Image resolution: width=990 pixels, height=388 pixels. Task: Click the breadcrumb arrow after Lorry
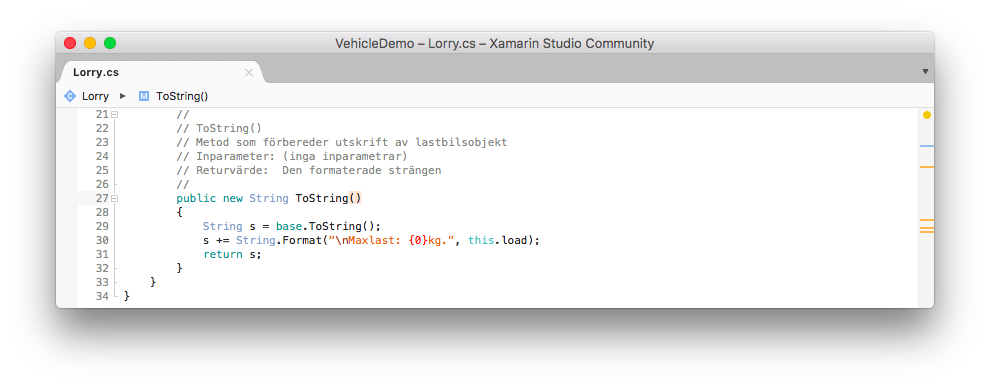tap(123, 96)
